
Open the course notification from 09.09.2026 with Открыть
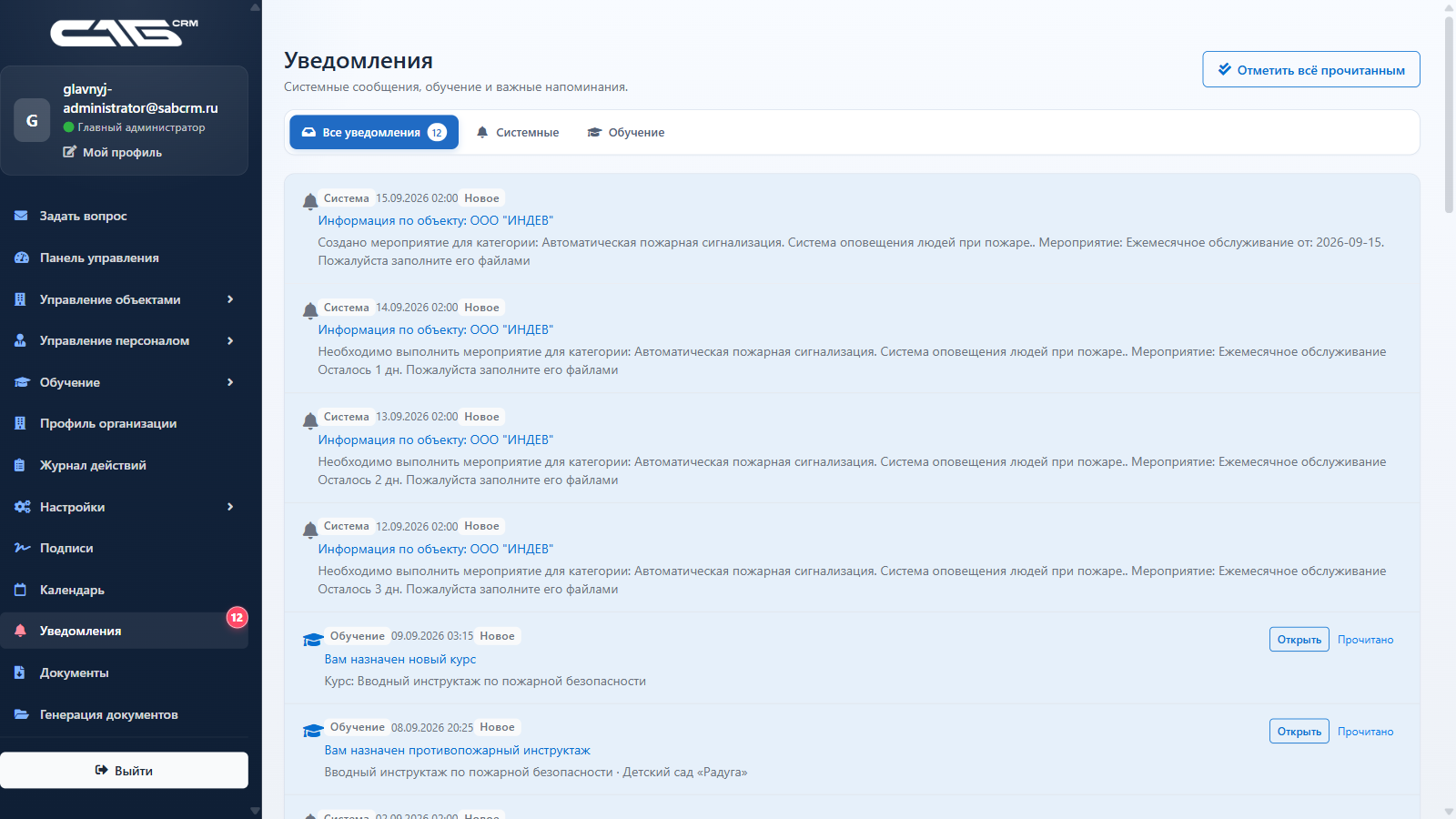click(1299, 640)
